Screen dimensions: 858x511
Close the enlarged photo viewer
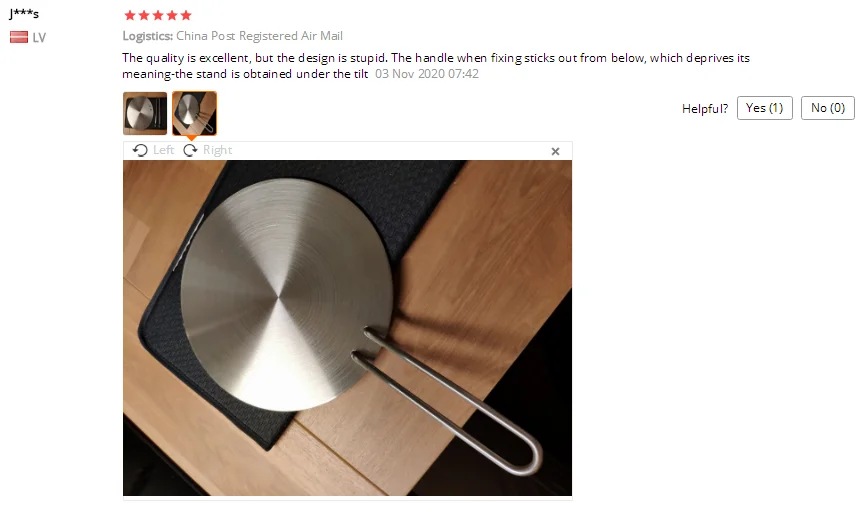point(555,152)
